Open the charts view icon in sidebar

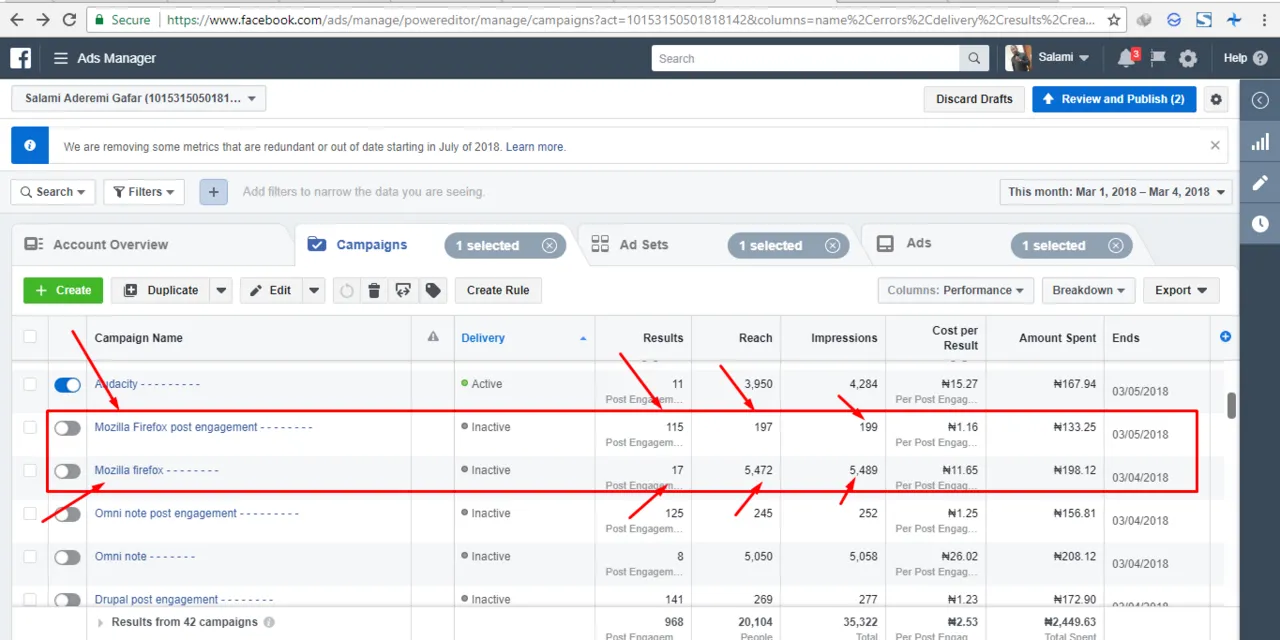click(x=1260, y=142)
